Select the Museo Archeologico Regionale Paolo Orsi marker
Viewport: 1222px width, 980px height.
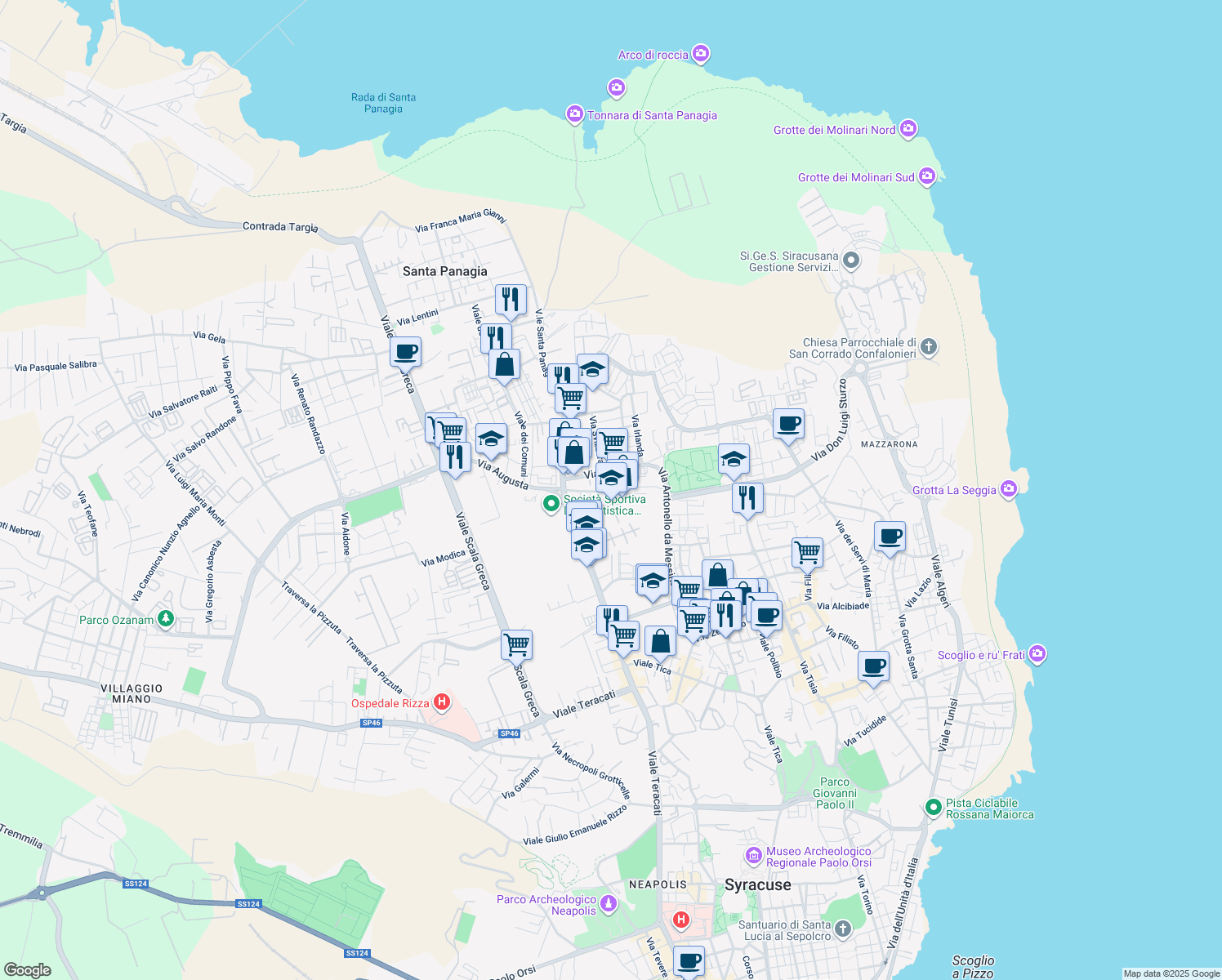coord(753,857)
